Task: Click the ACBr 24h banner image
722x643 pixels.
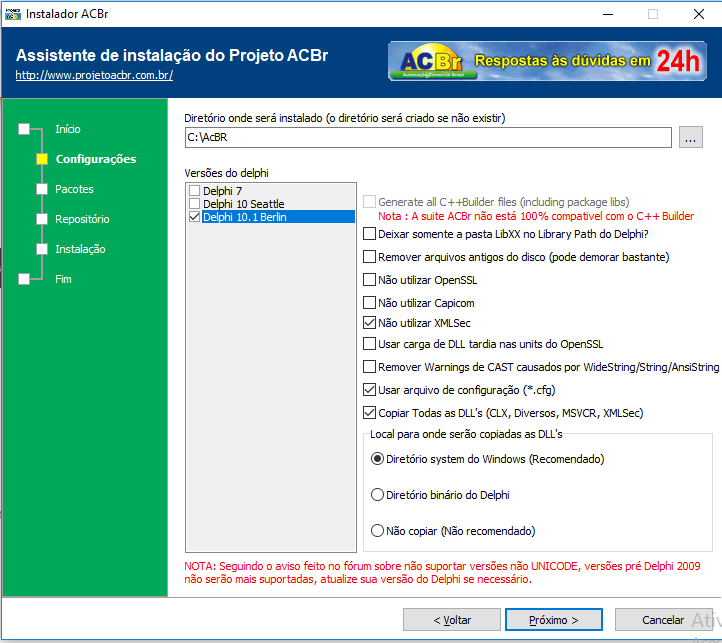Action: (x=547, y=61)
